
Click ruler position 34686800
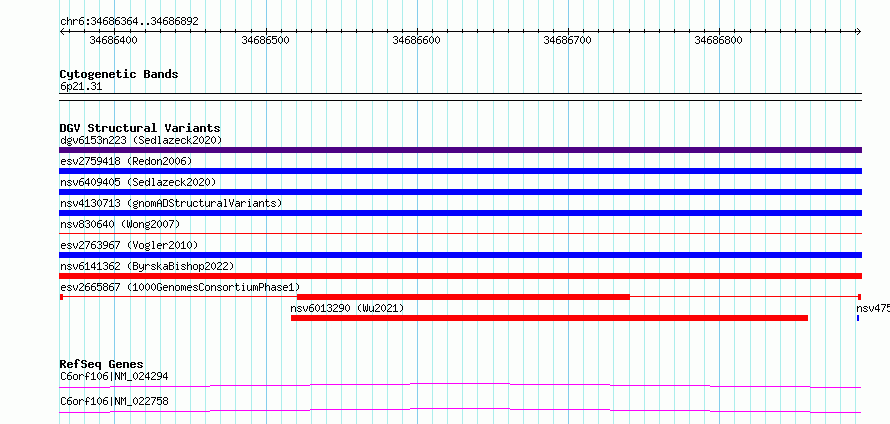coord(718,40)
